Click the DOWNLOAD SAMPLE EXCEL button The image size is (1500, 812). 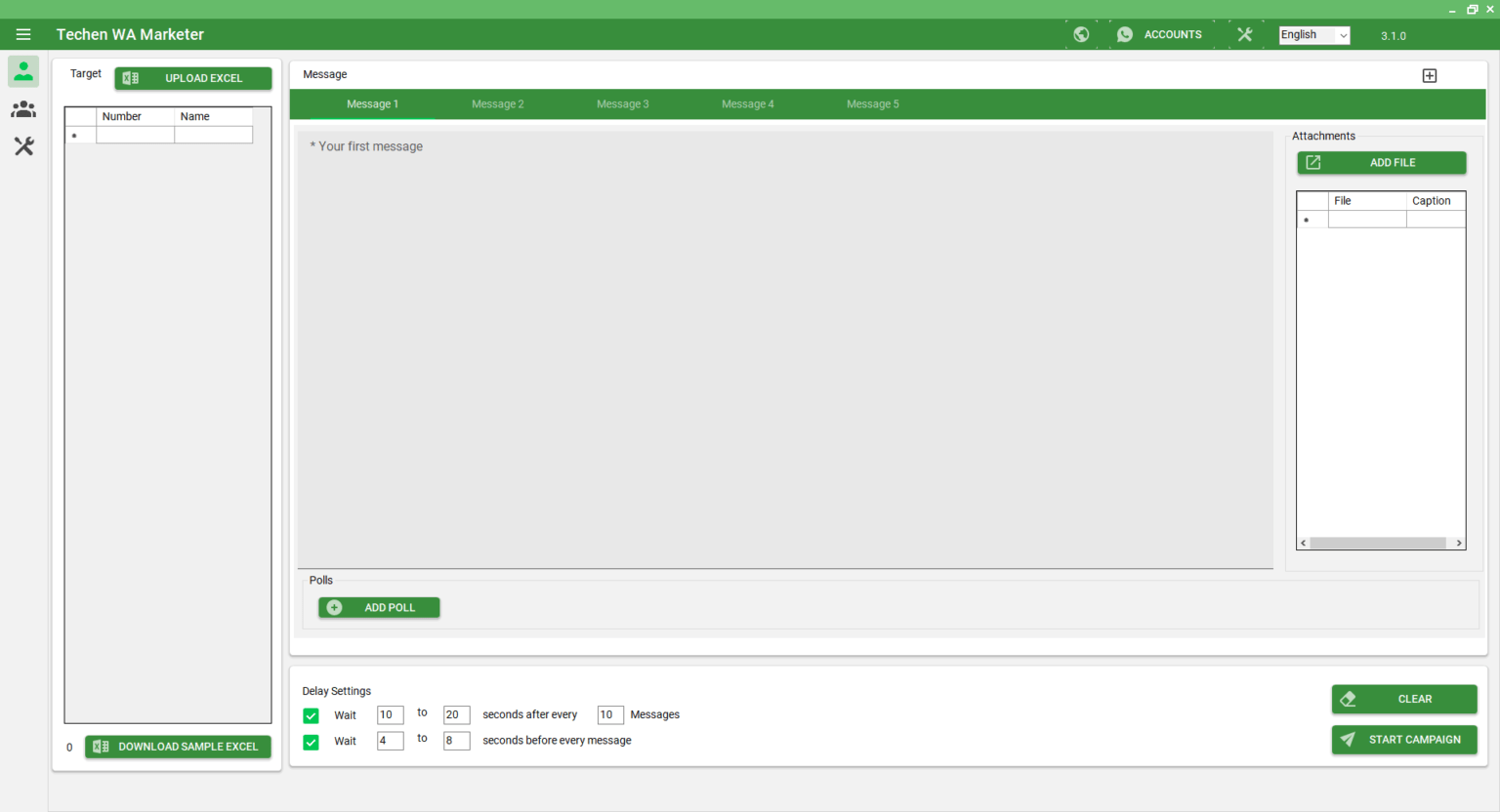[x=178, y=747]
